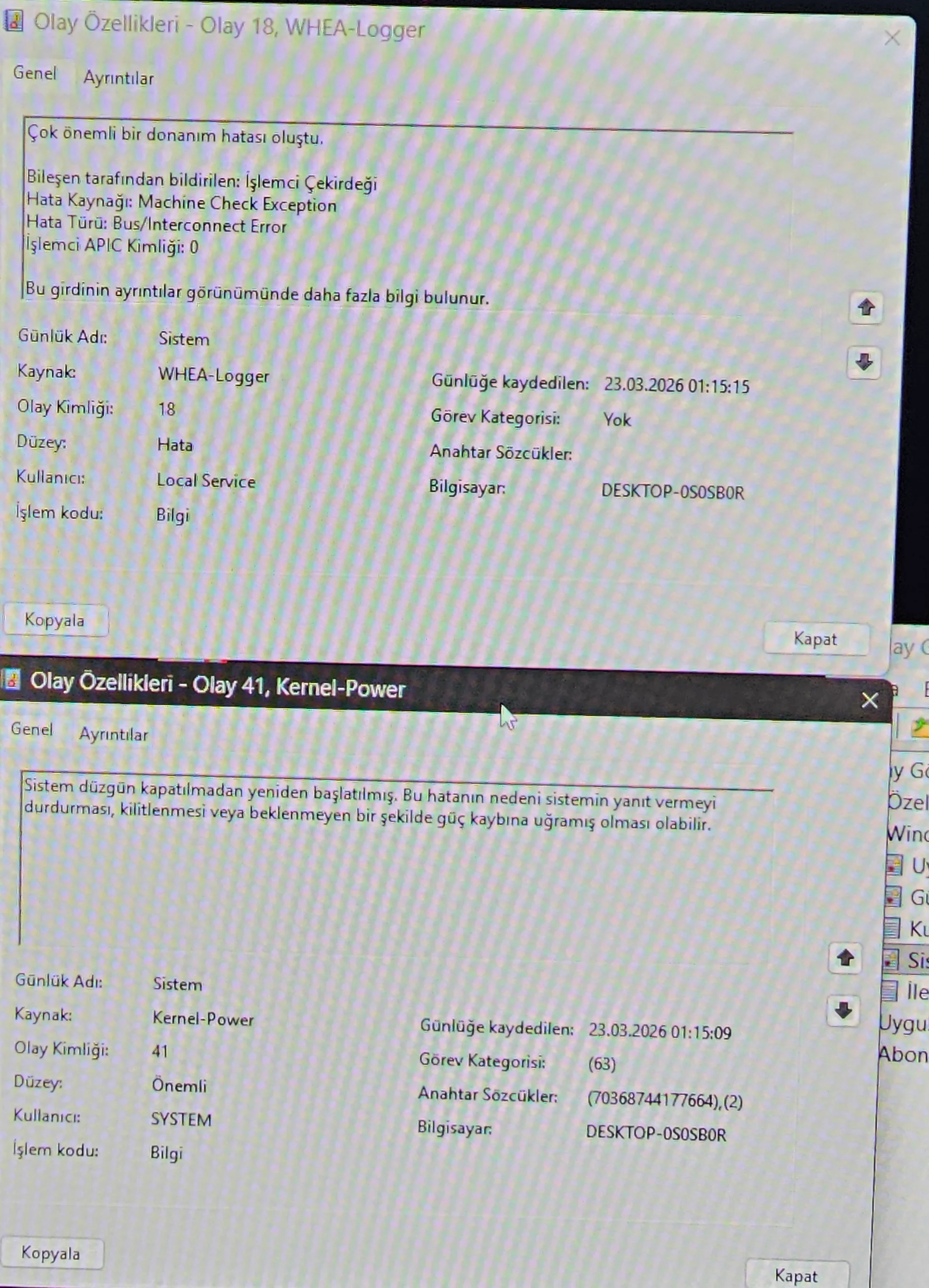
Task: Click the folder toolbar icon in Event Viewer
Action: [x=920, y=727]
